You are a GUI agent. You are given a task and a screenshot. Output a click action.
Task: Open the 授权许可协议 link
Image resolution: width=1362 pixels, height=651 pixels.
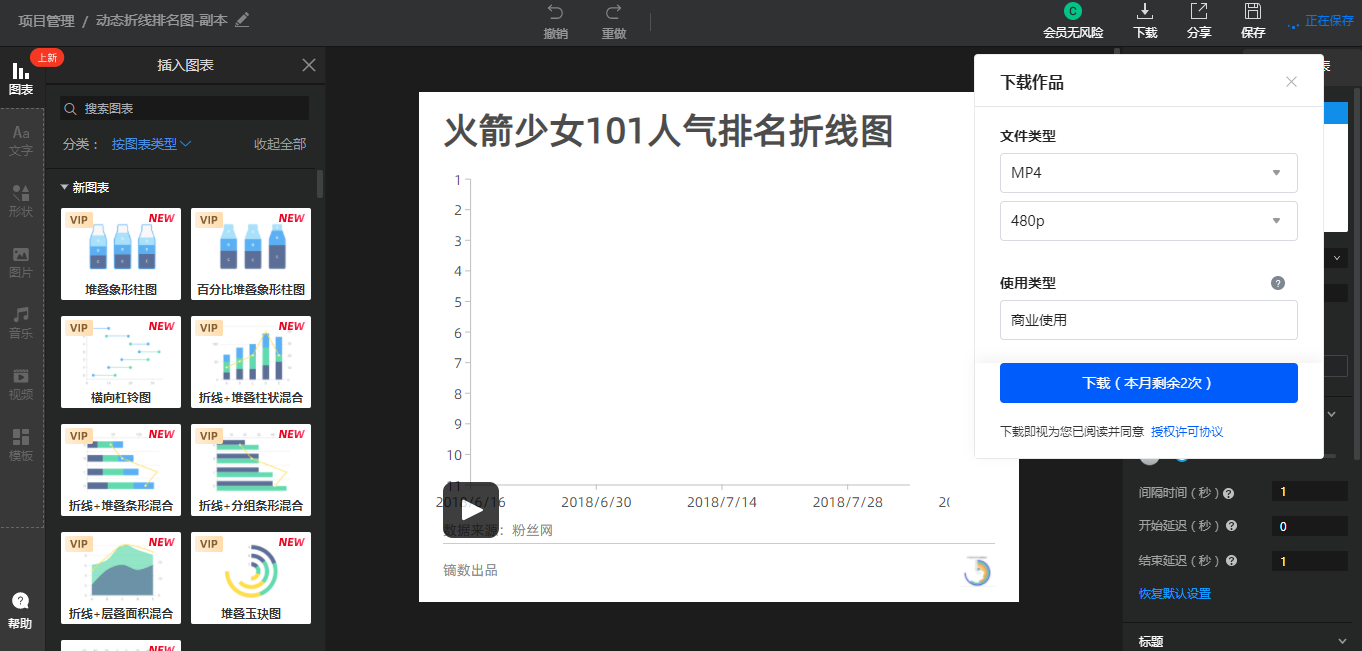1187,432
